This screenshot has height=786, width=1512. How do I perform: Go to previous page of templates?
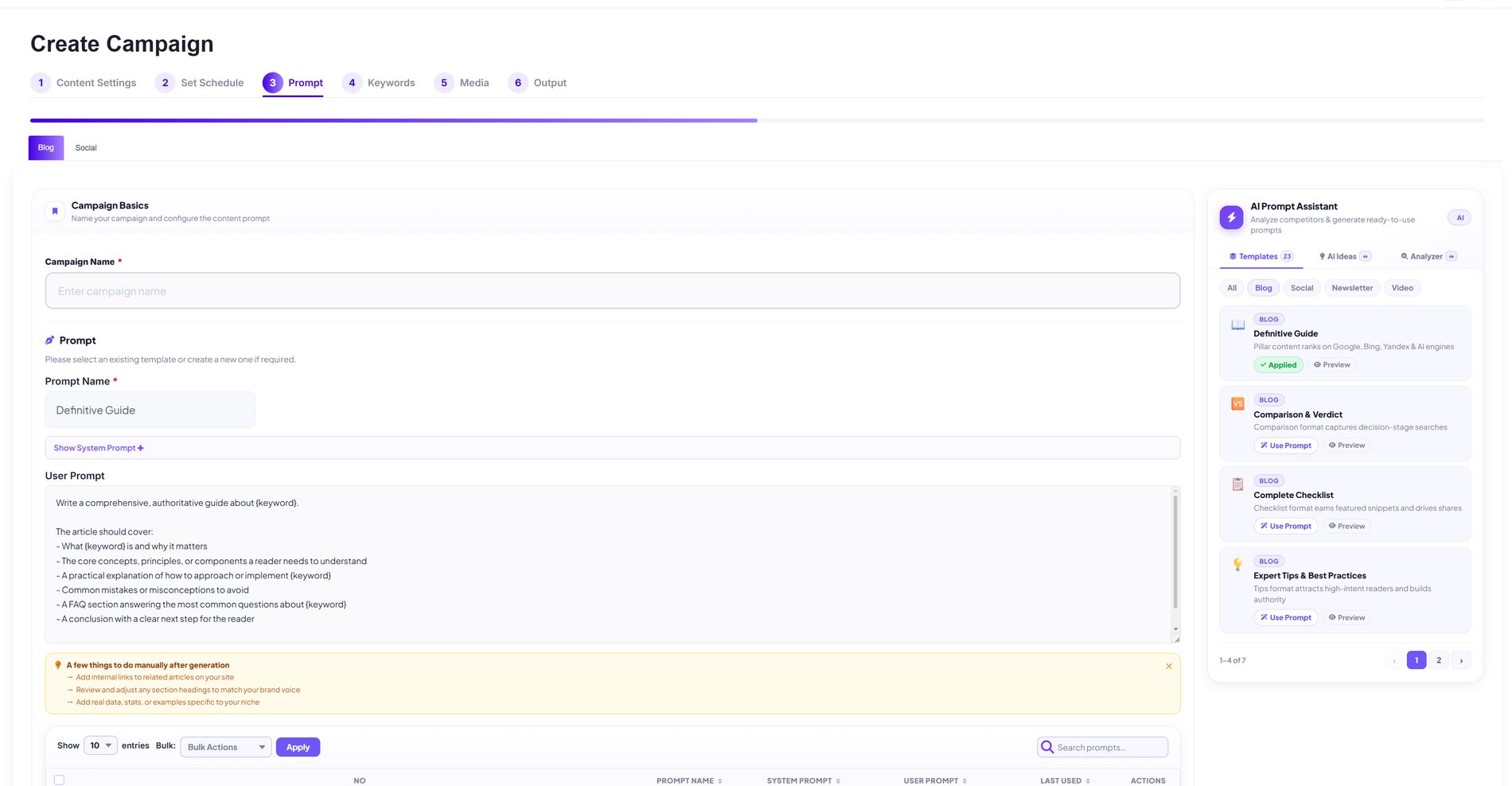tap(1394, 660)
